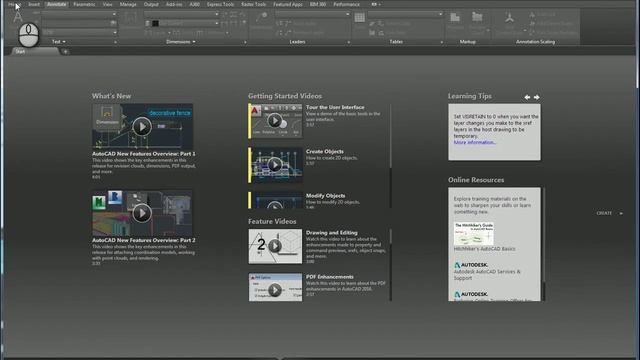Show previous learning tip with left arrow
Image resolution: width=640 pixels, height=360 pixels.
pyautogui.click(x=527, y=97)
